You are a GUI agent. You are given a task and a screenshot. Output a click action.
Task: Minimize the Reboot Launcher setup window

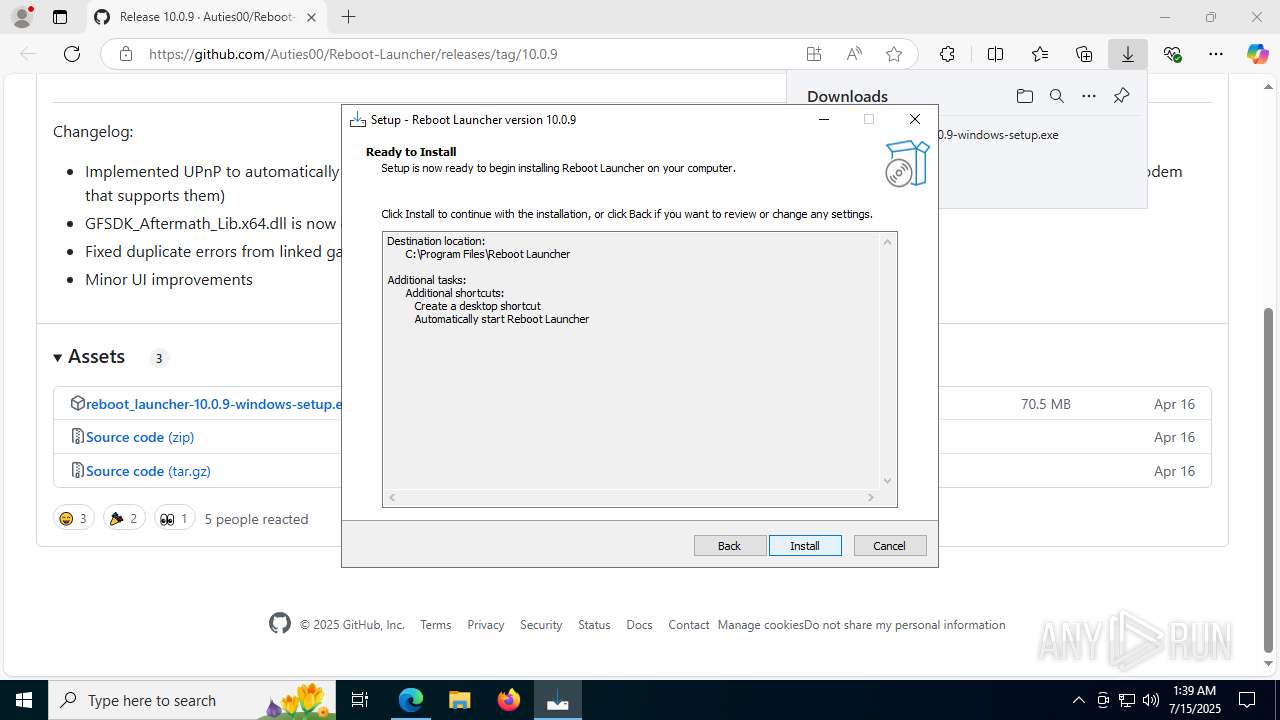(x=824, y=119)
